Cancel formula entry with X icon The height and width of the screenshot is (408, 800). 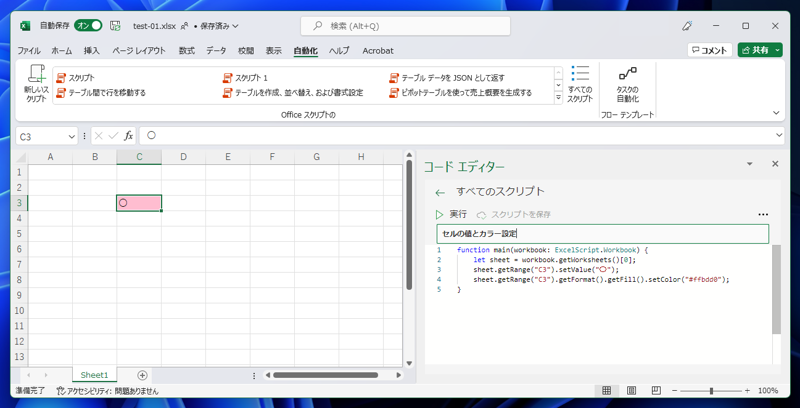pyautogui.click(x=98, y=136)
